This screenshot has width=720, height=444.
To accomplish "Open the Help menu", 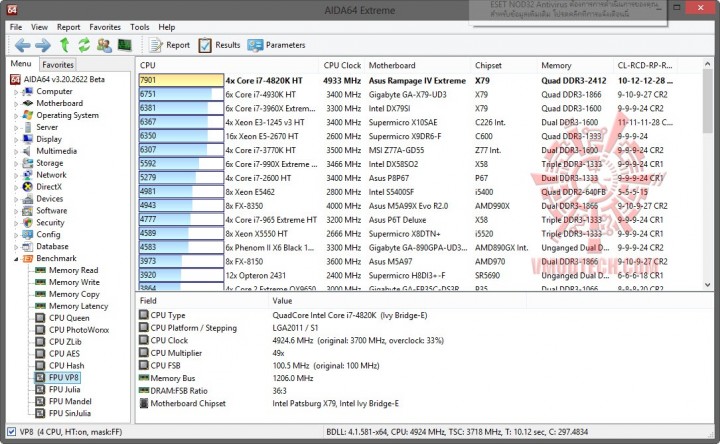I will coord(167,27).
